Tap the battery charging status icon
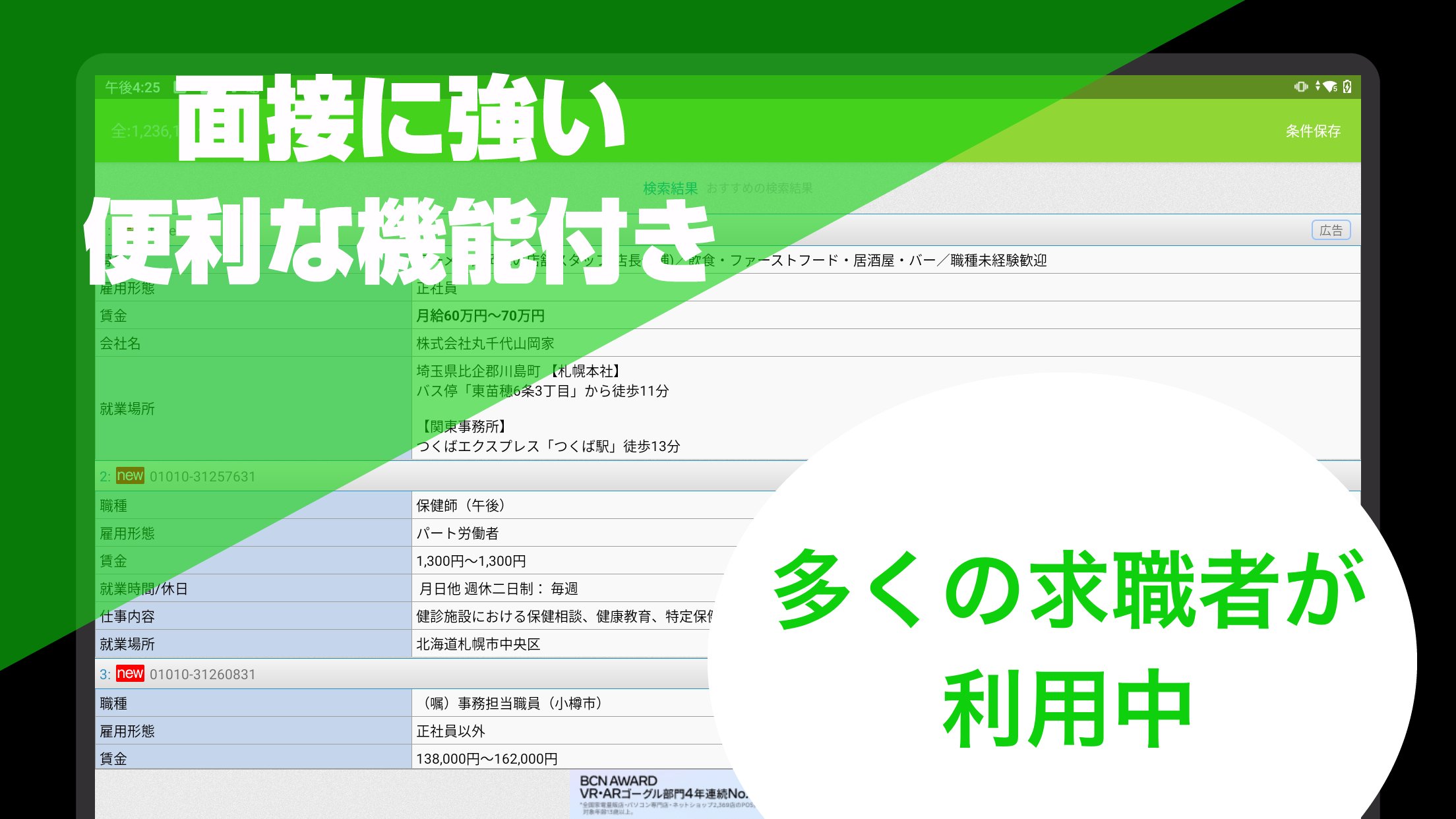Screen dimensions: 1456x819 click(1347, 86)
